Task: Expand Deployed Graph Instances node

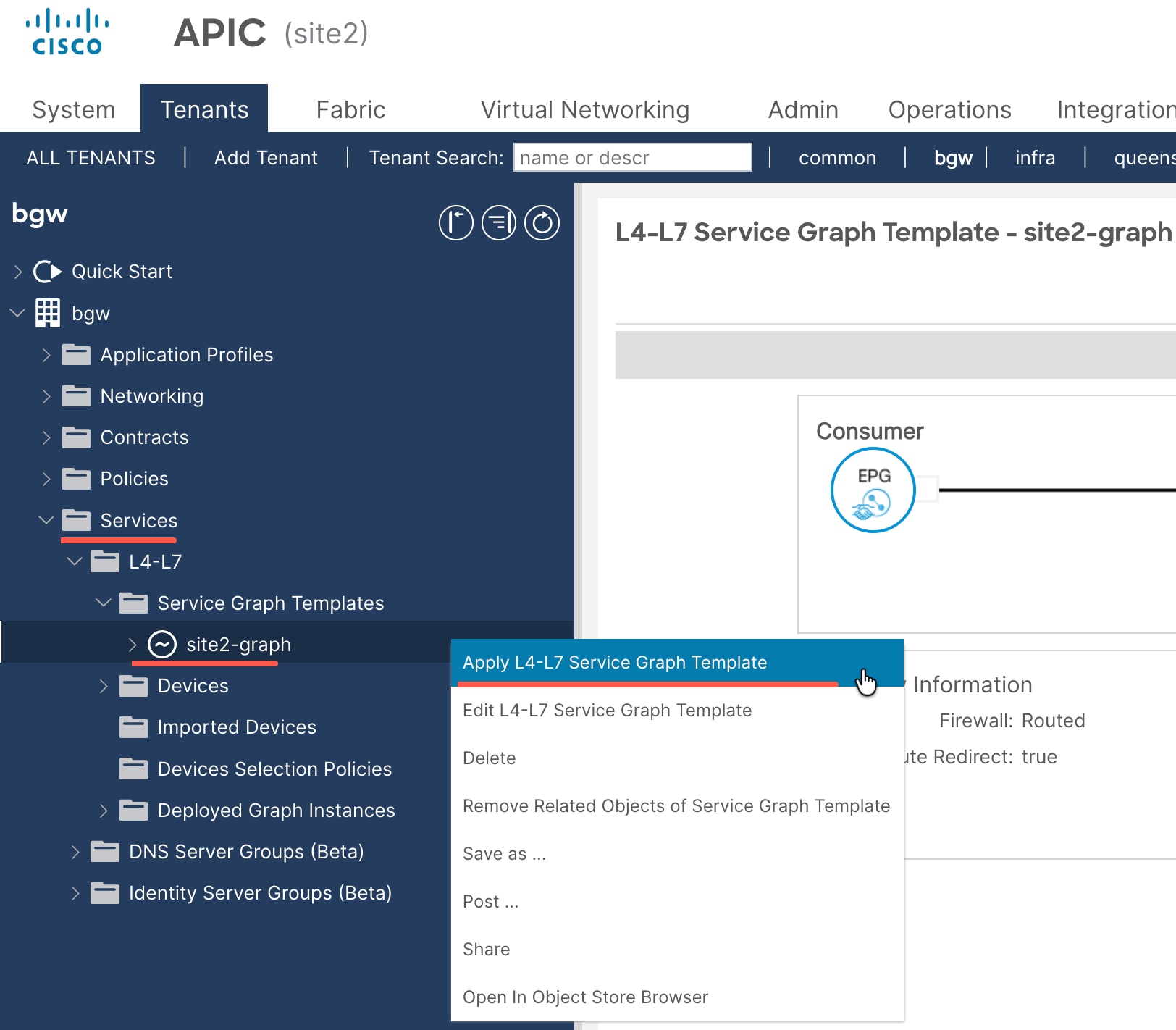Action: (x=104, y=810)
